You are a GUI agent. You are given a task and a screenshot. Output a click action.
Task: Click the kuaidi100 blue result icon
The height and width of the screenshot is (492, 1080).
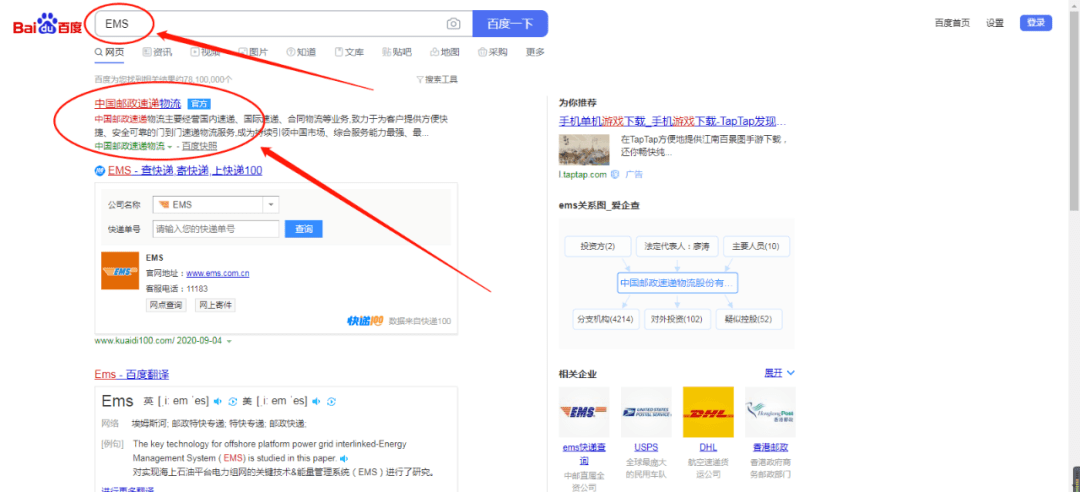point(100,171)
